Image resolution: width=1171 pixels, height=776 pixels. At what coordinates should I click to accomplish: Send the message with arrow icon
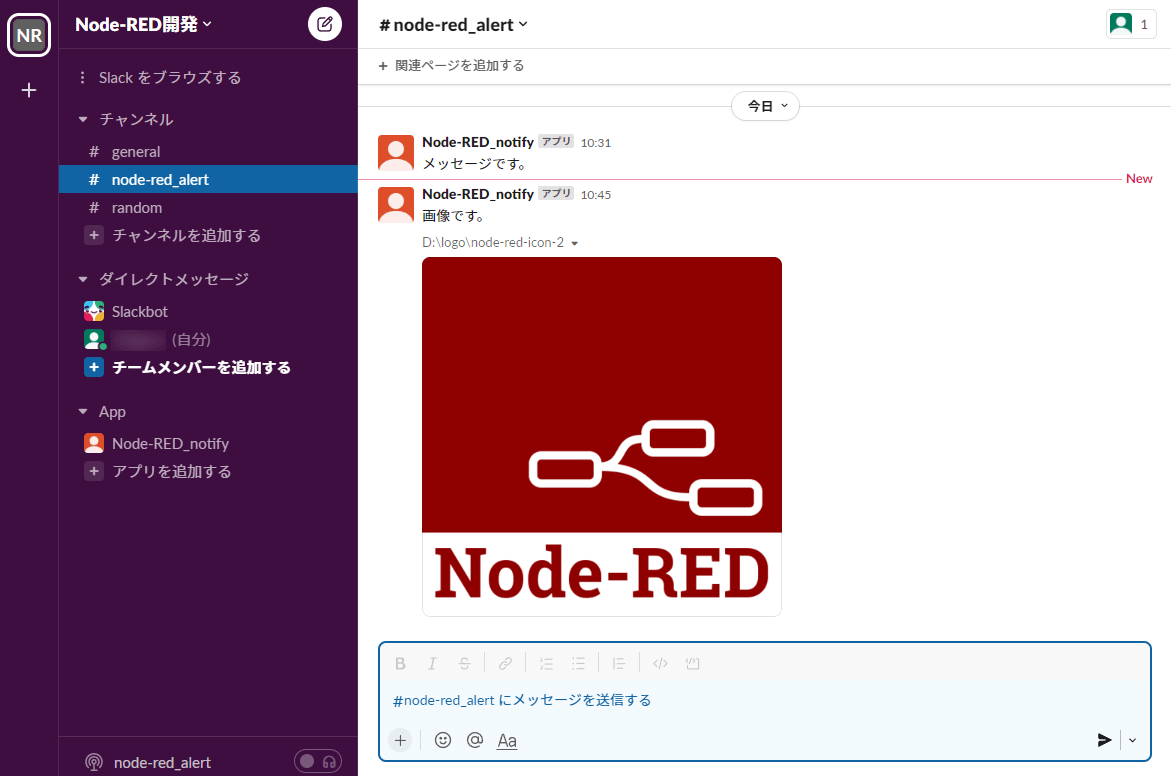point(1105,740)
